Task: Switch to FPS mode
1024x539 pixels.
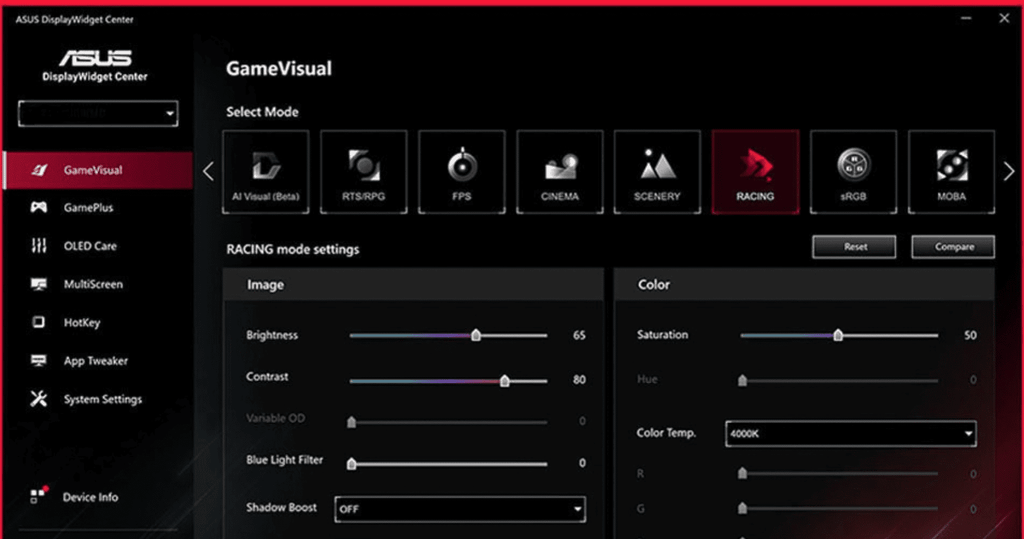Action: (462, 172)
